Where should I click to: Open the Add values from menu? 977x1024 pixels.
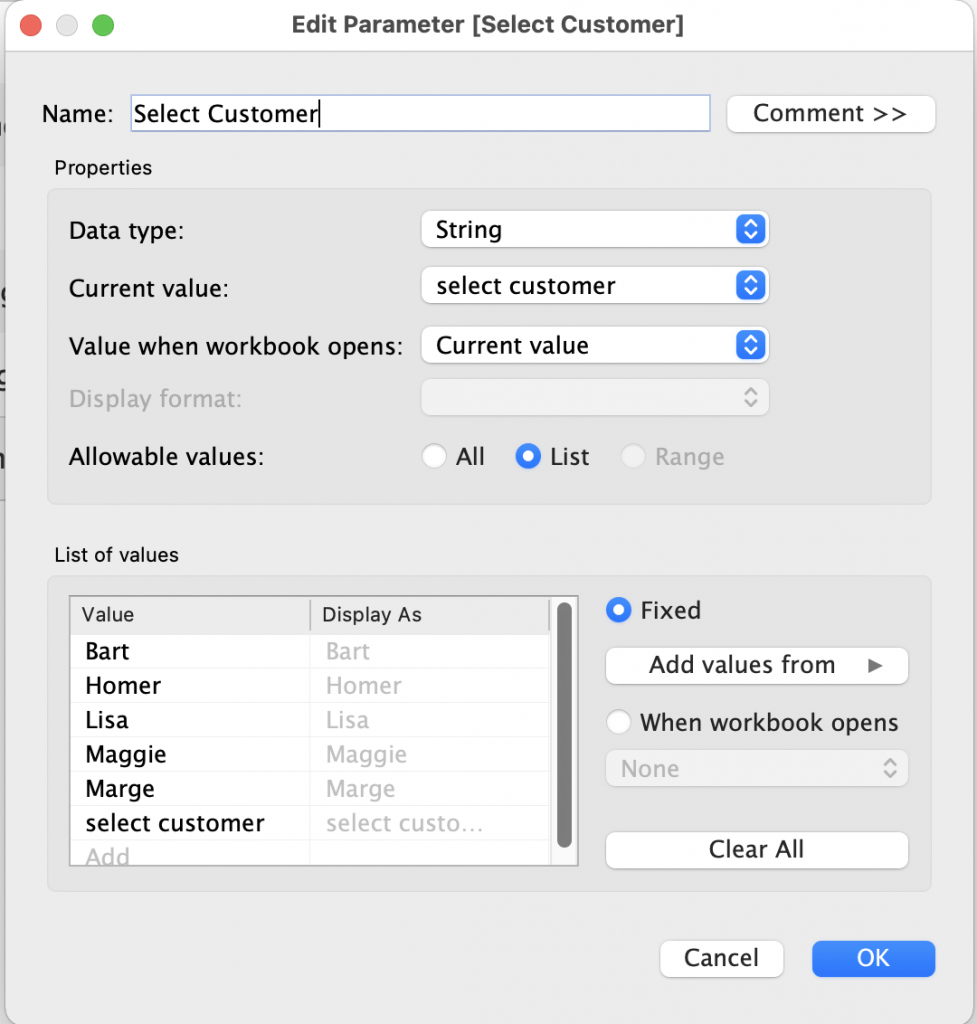[756, 665]
